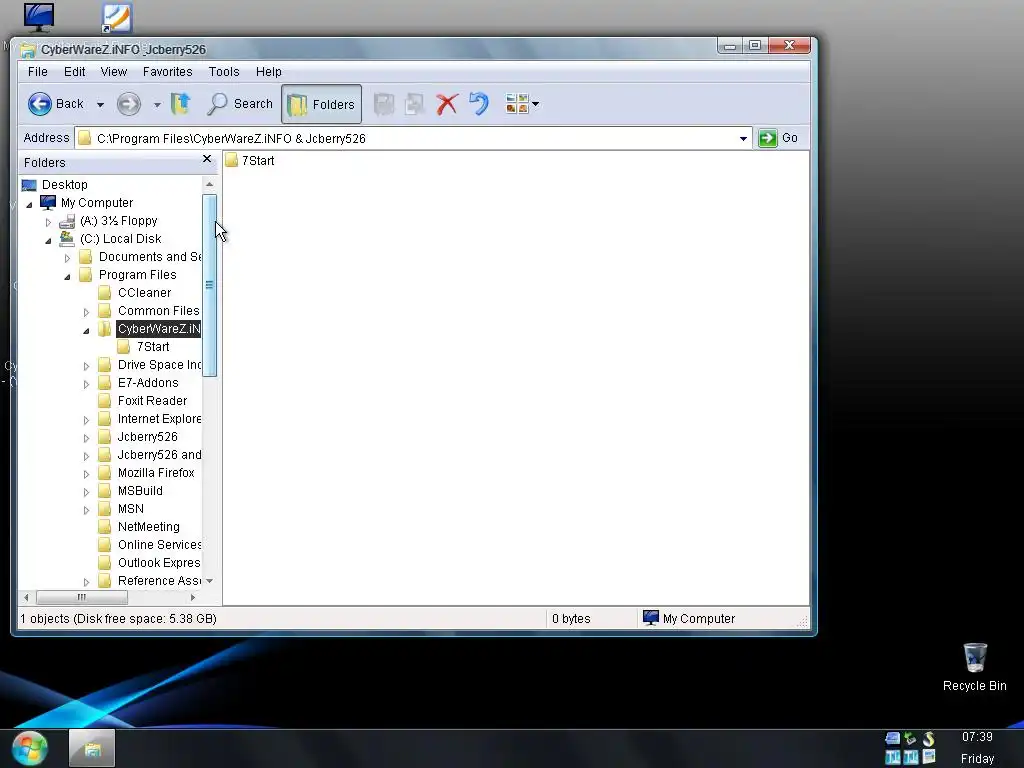1024x768 pixels.
Task: Open the Recycle Bin desktop icon
Action: pyautogui.click(x=974, y=667)
